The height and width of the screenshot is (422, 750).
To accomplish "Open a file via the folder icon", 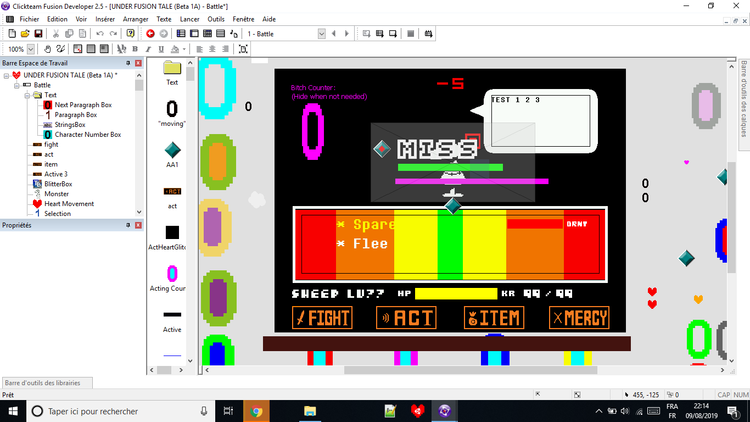I will (x=25, y=33).
